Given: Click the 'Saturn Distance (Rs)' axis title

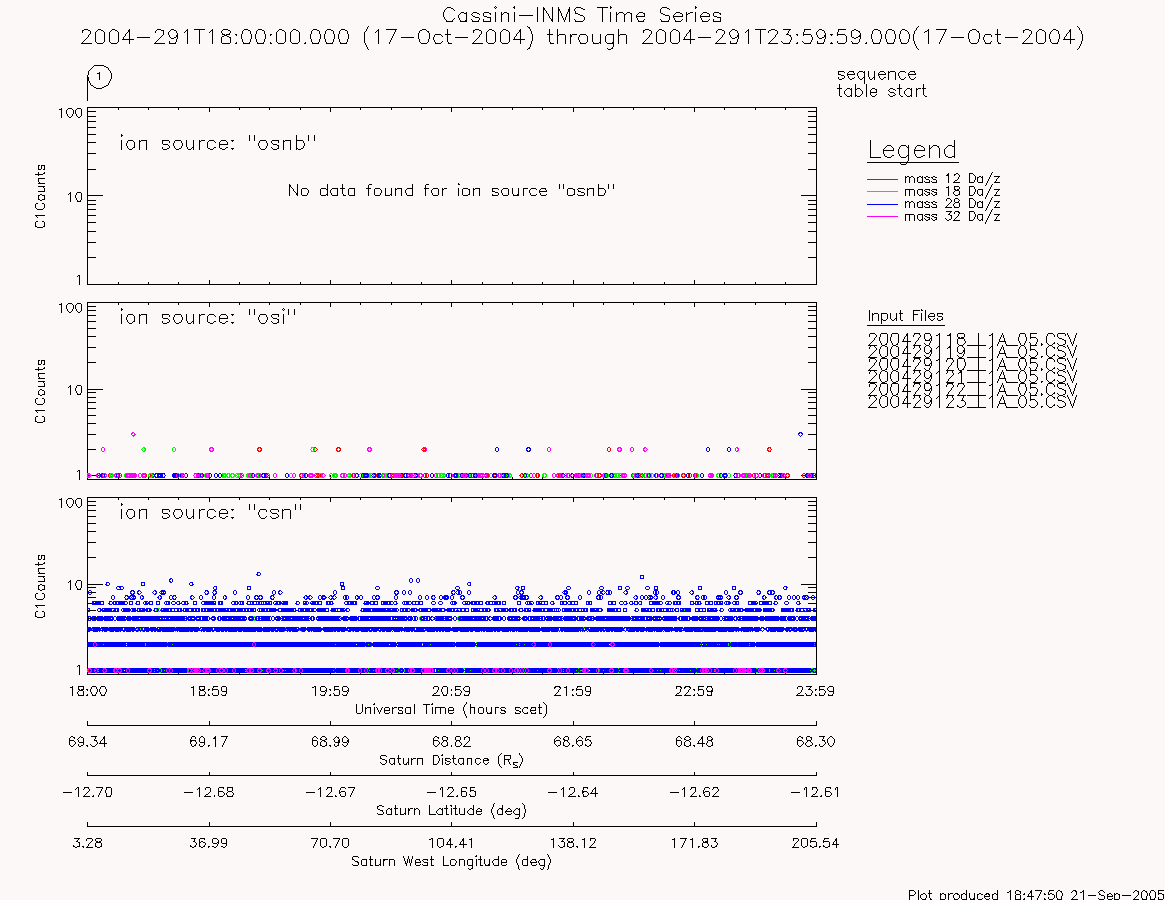Looking at the screenshot, I should 452,760.
